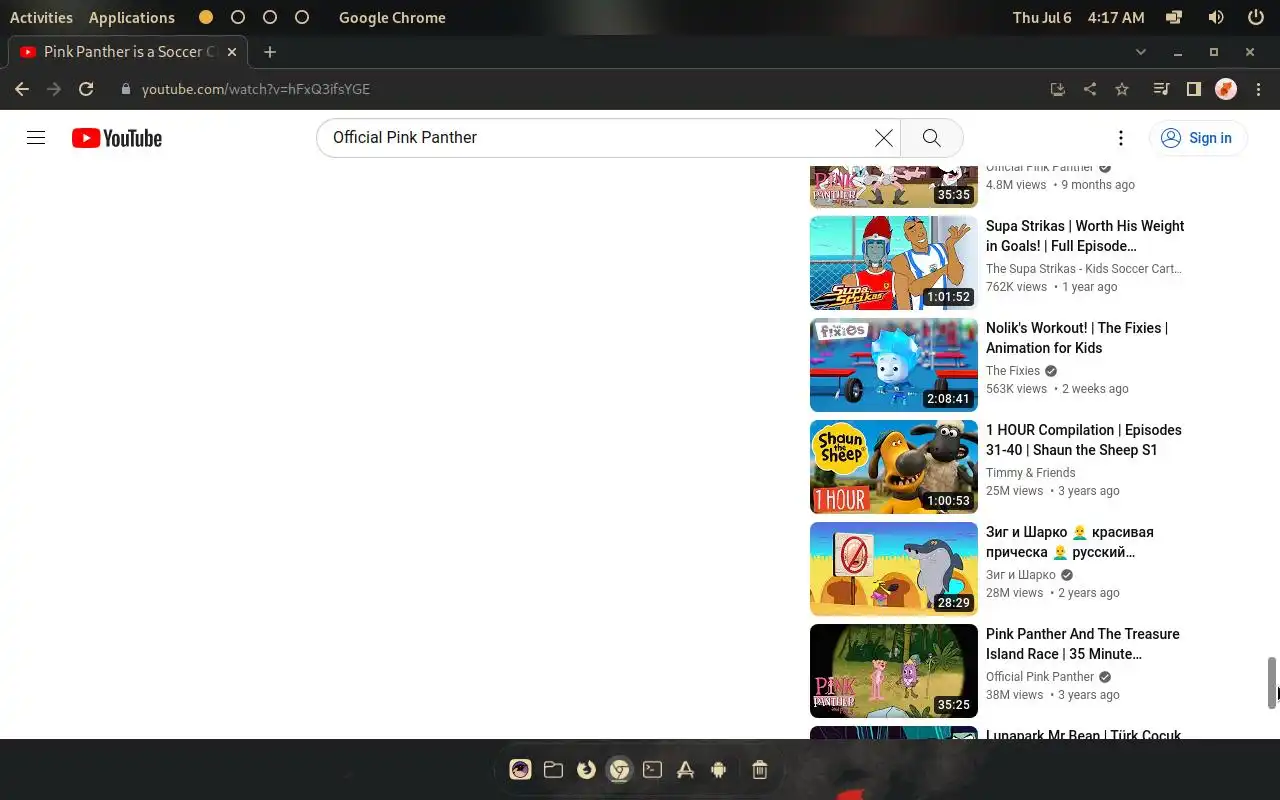Viewport: 1280px width, 800px height.
Task: Toggle the Chrome side panel icon
Action: (1193, 89)
